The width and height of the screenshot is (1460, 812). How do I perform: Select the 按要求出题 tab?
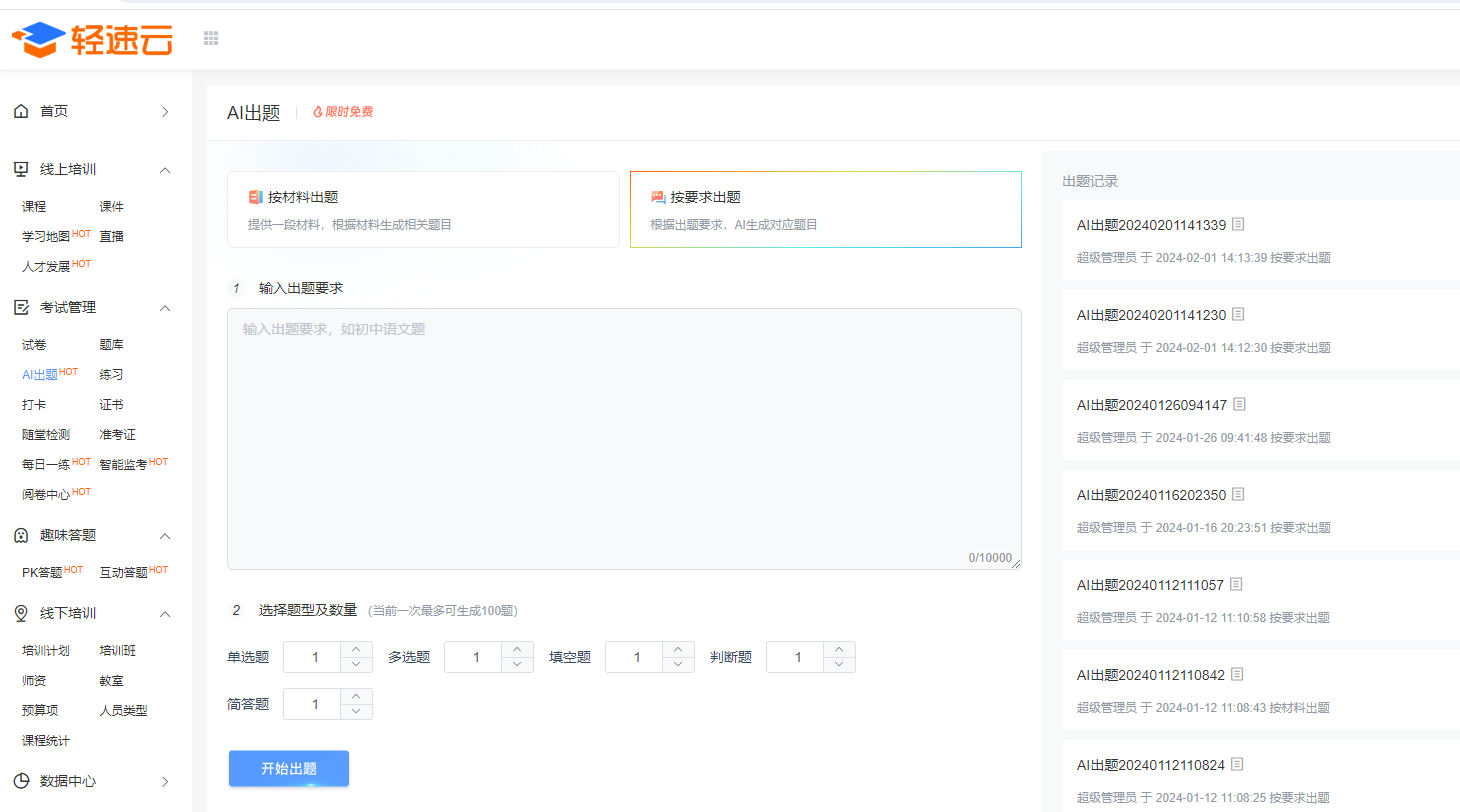826,209
